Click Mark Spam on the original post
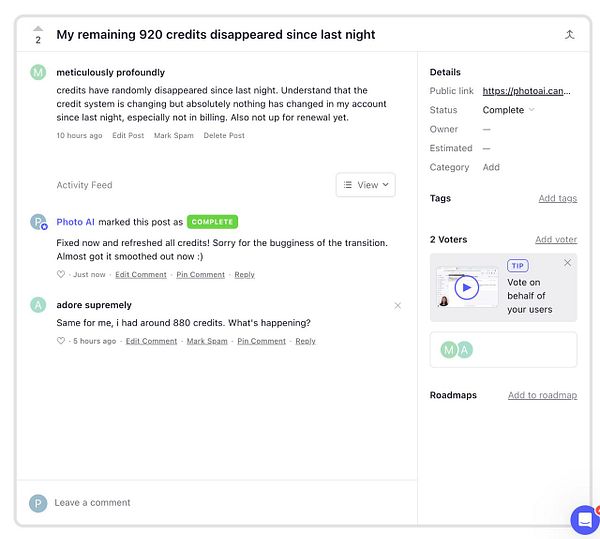The image size is (600, 539). coord(174,135)
